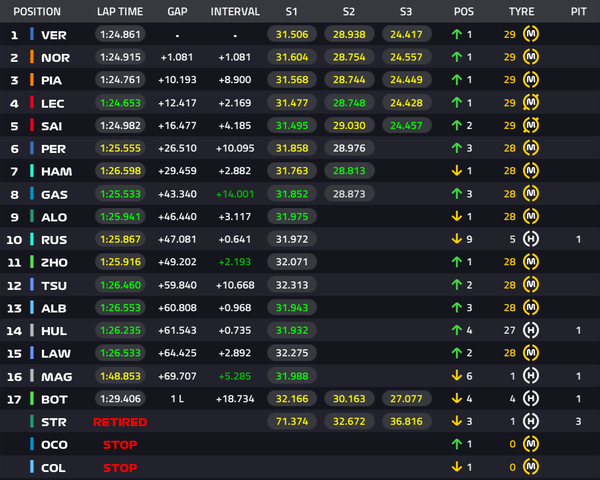The height and width of the screenshot is (480, 600).
Task: Select the GAS driver row name
Action: [x=54, y=194]
